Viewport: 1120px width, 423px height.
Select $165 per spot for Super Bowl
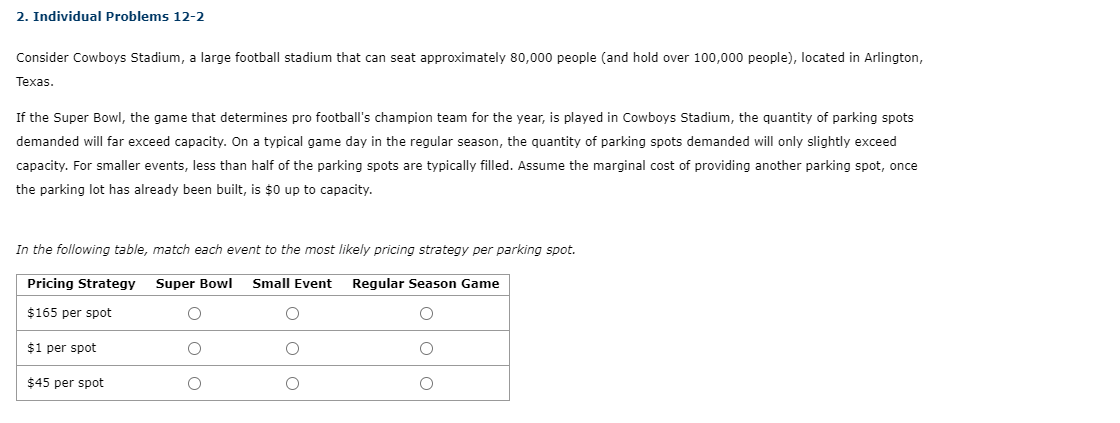click(x=194, y=314)
